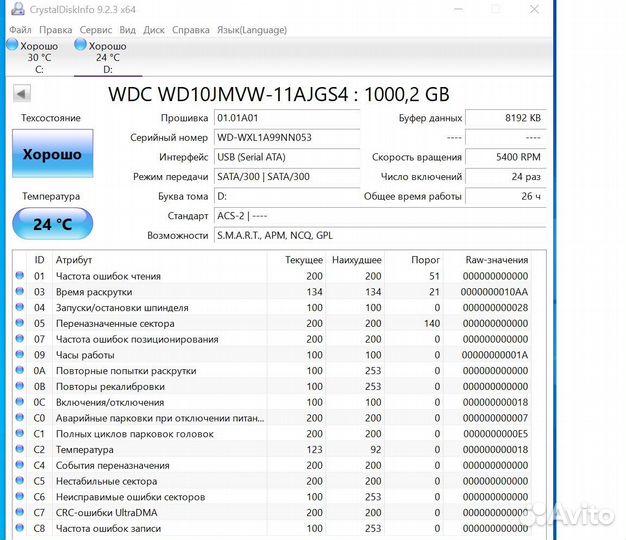Viewport: 626px width, 540px height.
Task: Click status dot for attribute C0
Action: [x=20, y=417]
